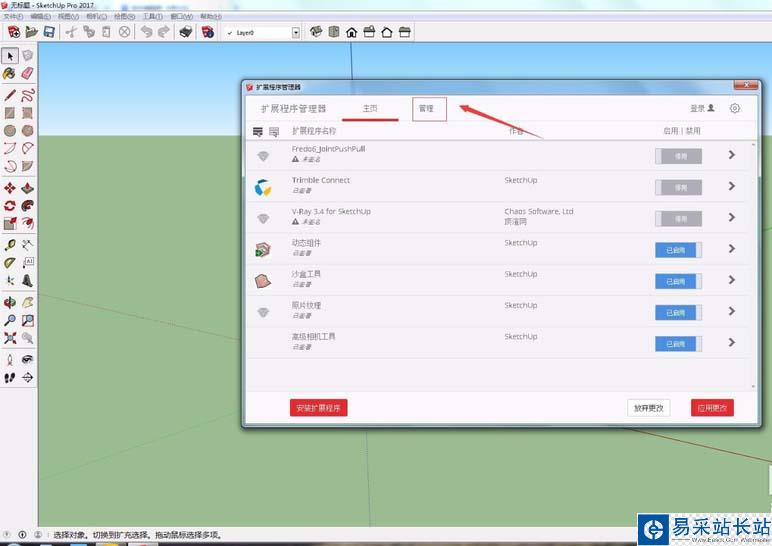
Task: Expand 沙盒工具 details chevron
Action: 732,280
